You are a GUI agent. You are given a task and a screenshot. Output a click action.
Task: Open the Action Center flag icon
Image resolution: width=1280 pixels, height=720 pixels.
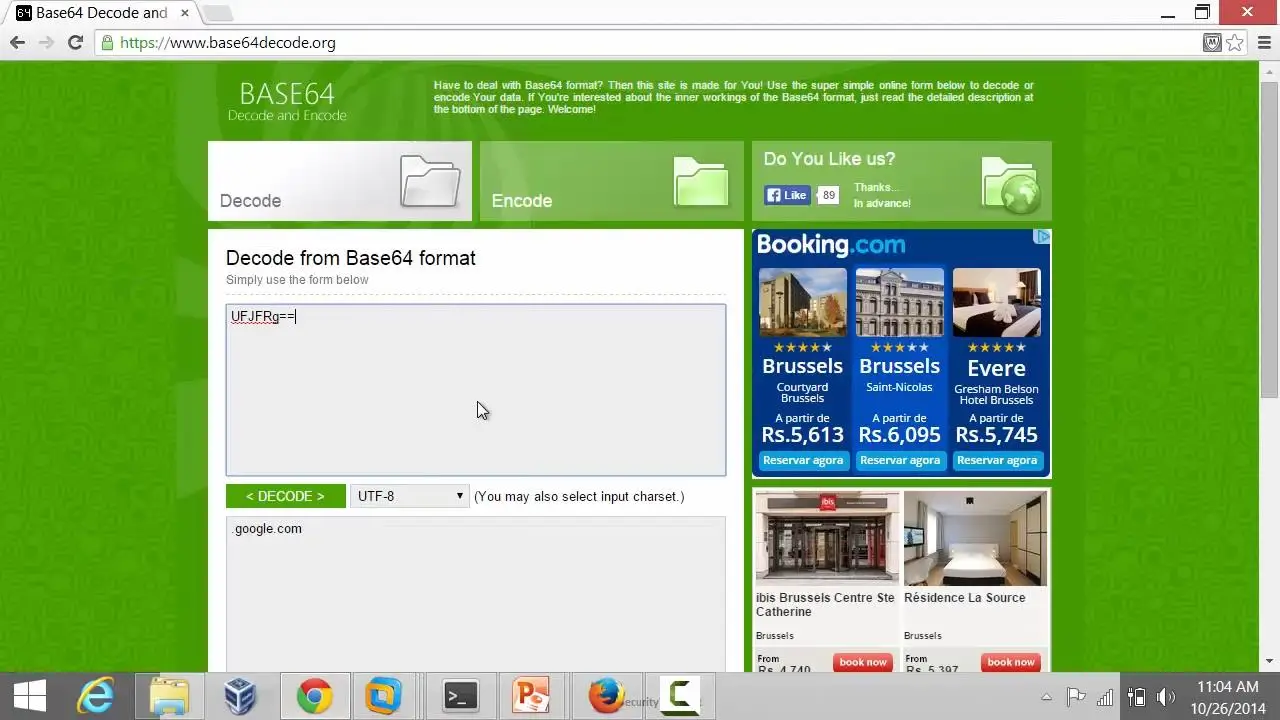pyautogui.click(x=1076, y=697)
